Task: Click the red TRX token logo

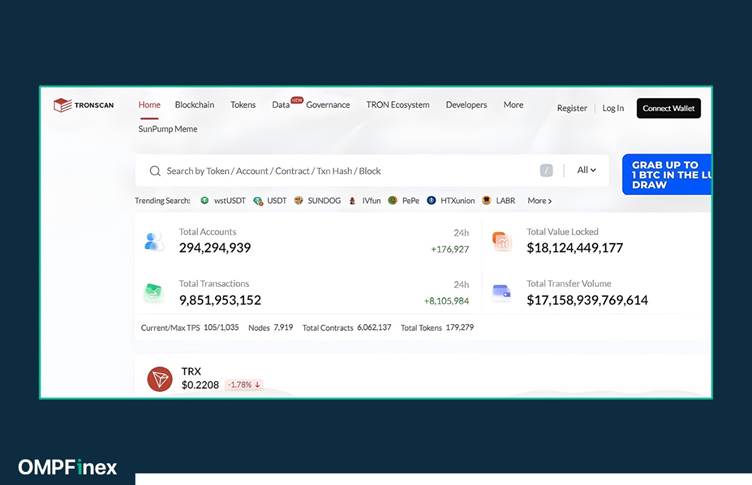Action: click(x=160, y=379)
